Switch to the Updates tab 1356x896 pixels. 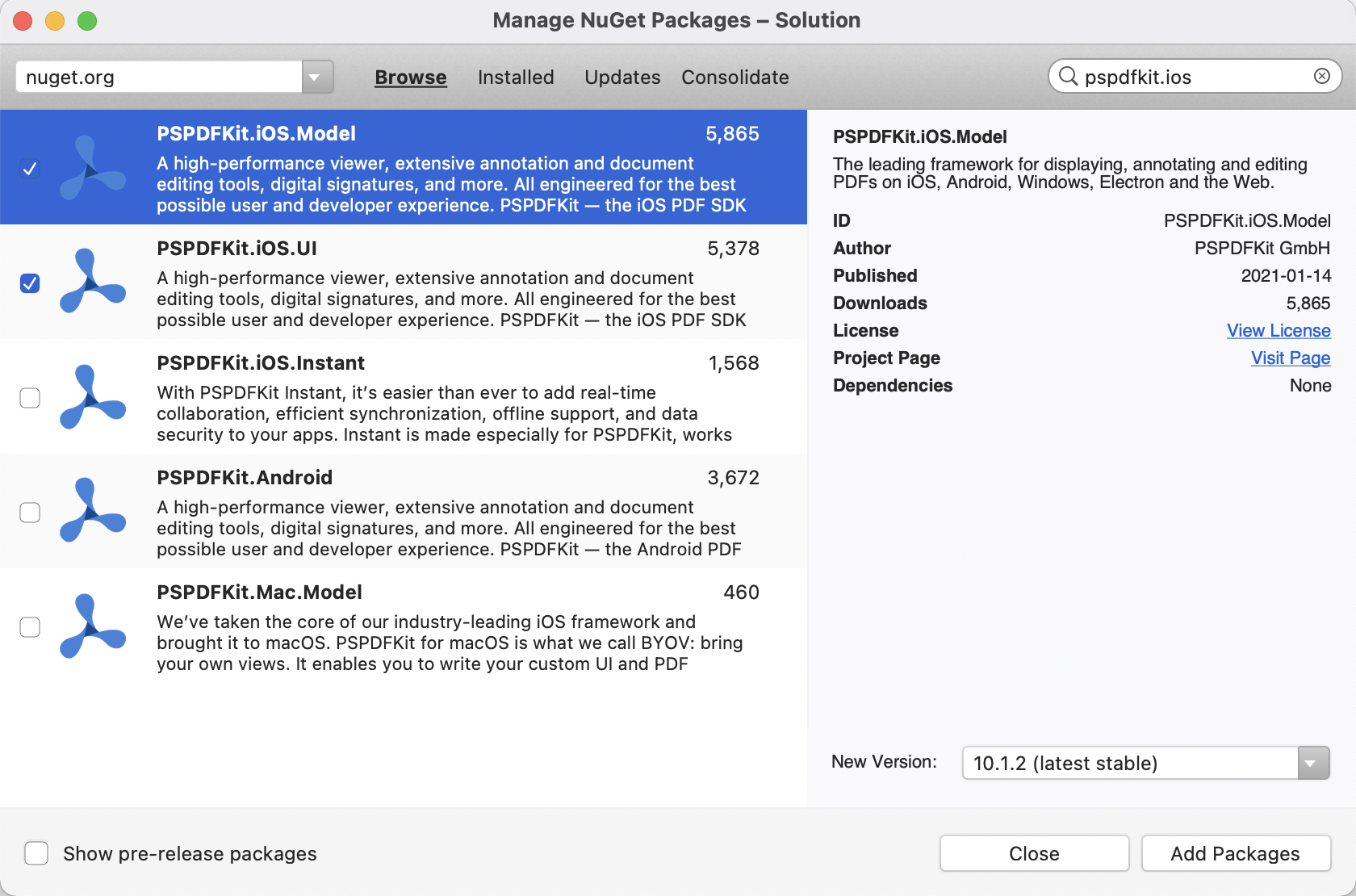point(622,77)
